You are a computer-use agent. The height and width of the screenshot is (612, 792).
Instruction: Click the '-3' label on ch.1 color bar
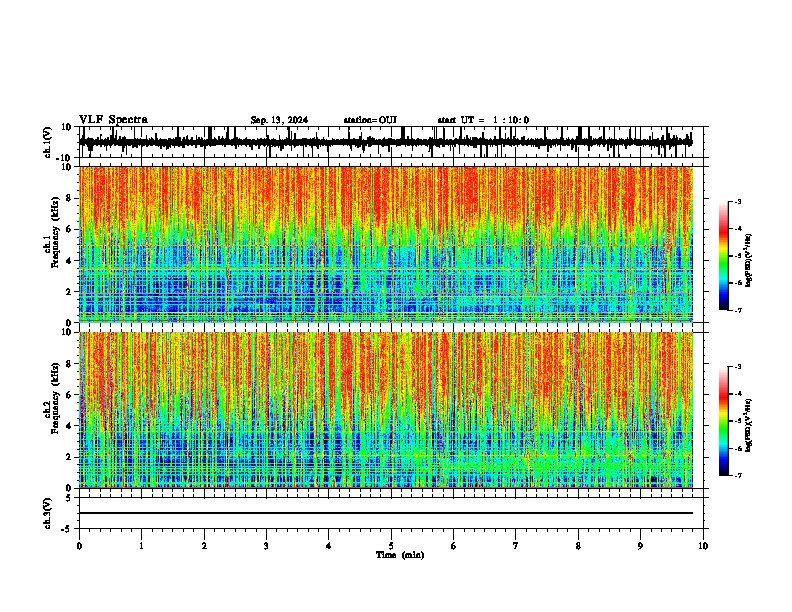[x=738, y=201]
